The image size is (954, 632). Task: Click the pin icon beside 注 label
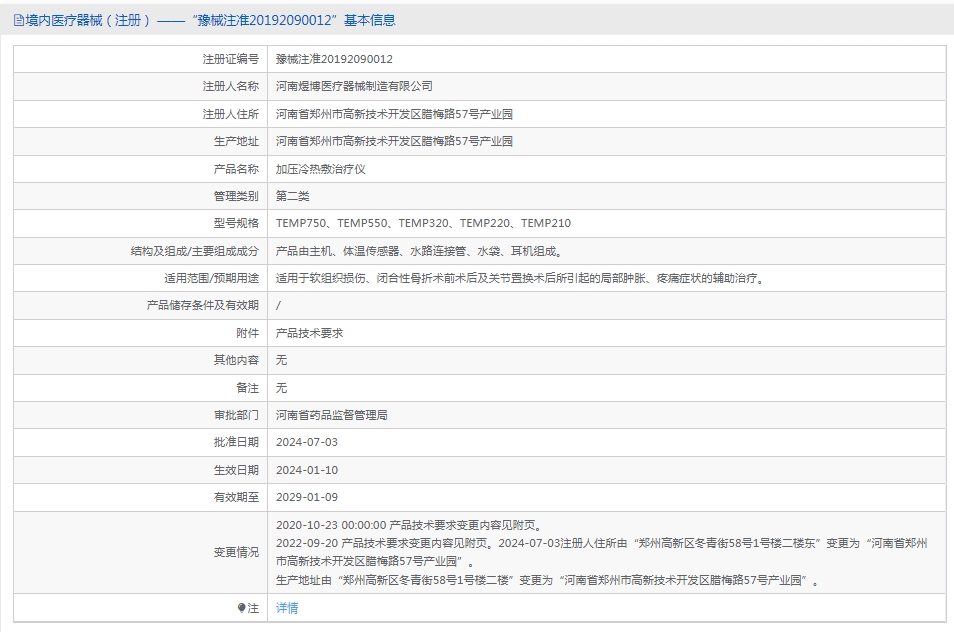click(x=241, y=608)
